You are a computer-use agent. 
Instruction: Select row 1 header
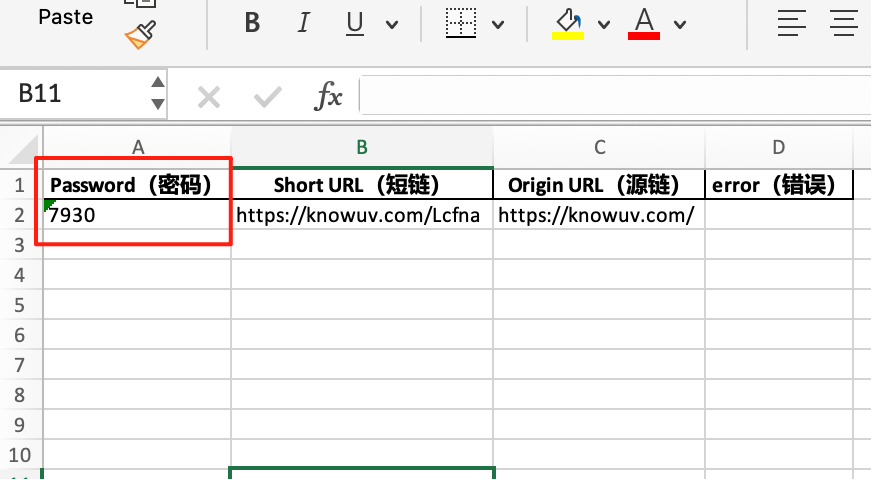coord(20,185)
